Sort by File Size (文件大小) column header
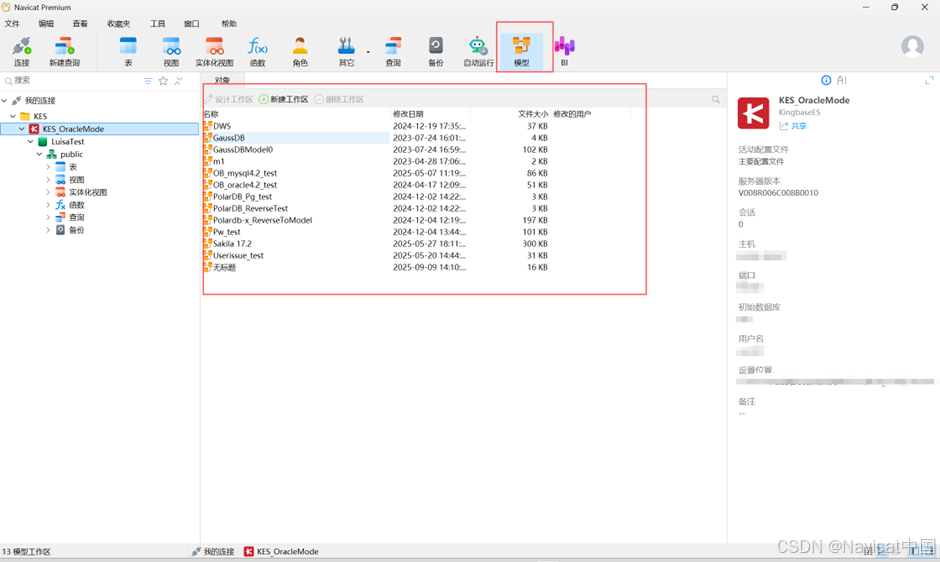The image size is (940, 562). coord(510,114)
